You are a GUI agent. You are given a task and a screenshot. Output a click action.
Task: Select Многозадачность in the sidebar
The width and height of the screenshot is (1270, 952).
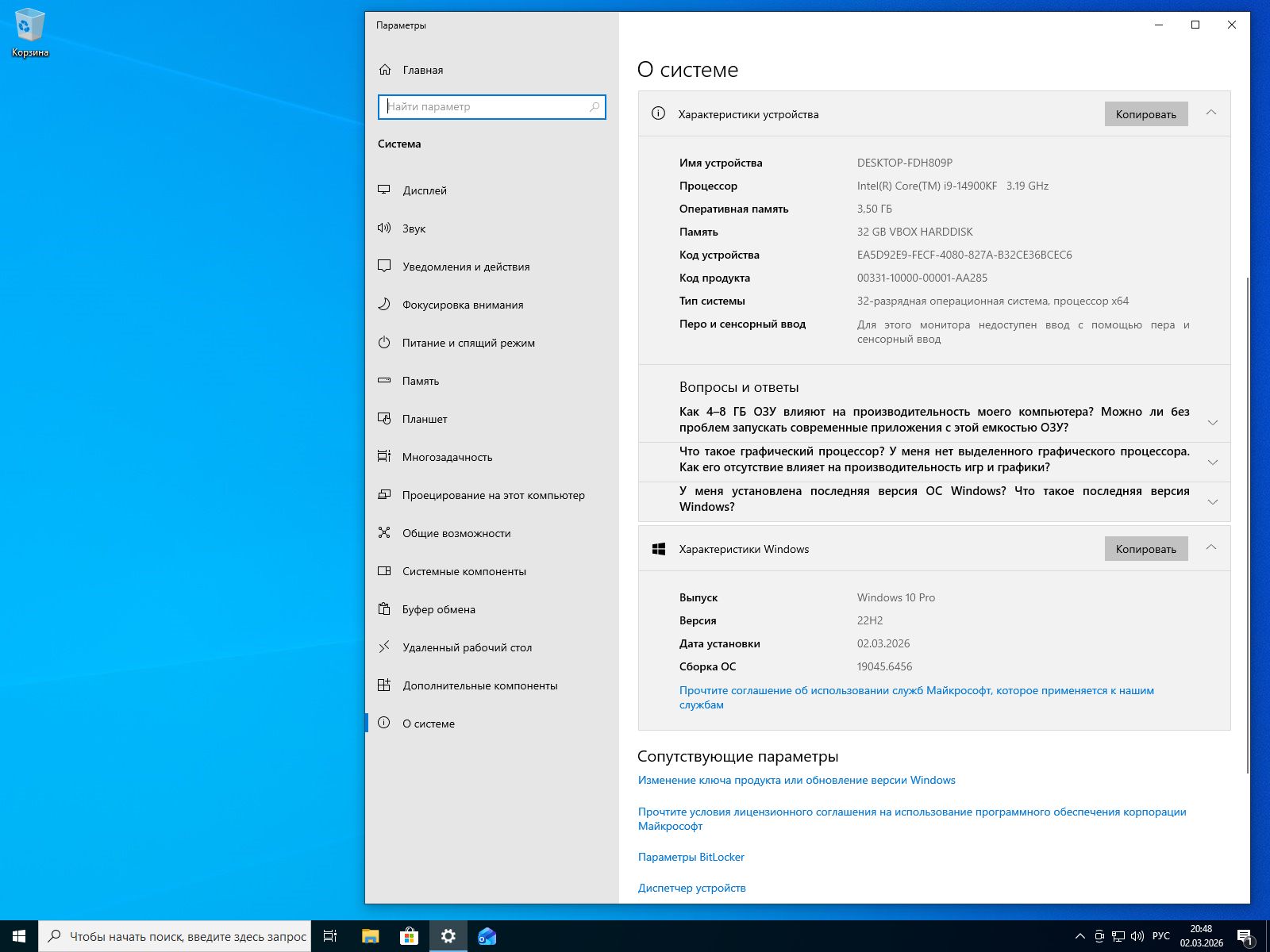[448, 457]
